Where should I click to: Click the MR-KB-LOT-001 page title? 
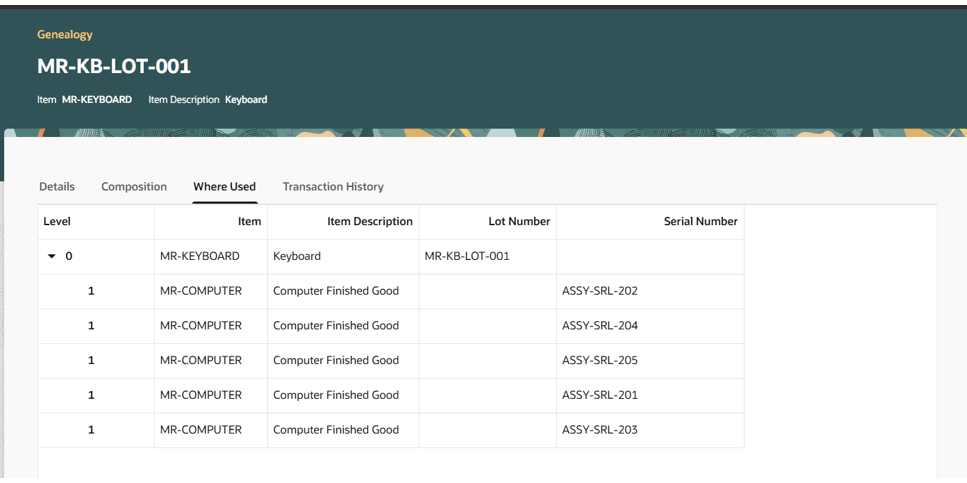[114, 67]
